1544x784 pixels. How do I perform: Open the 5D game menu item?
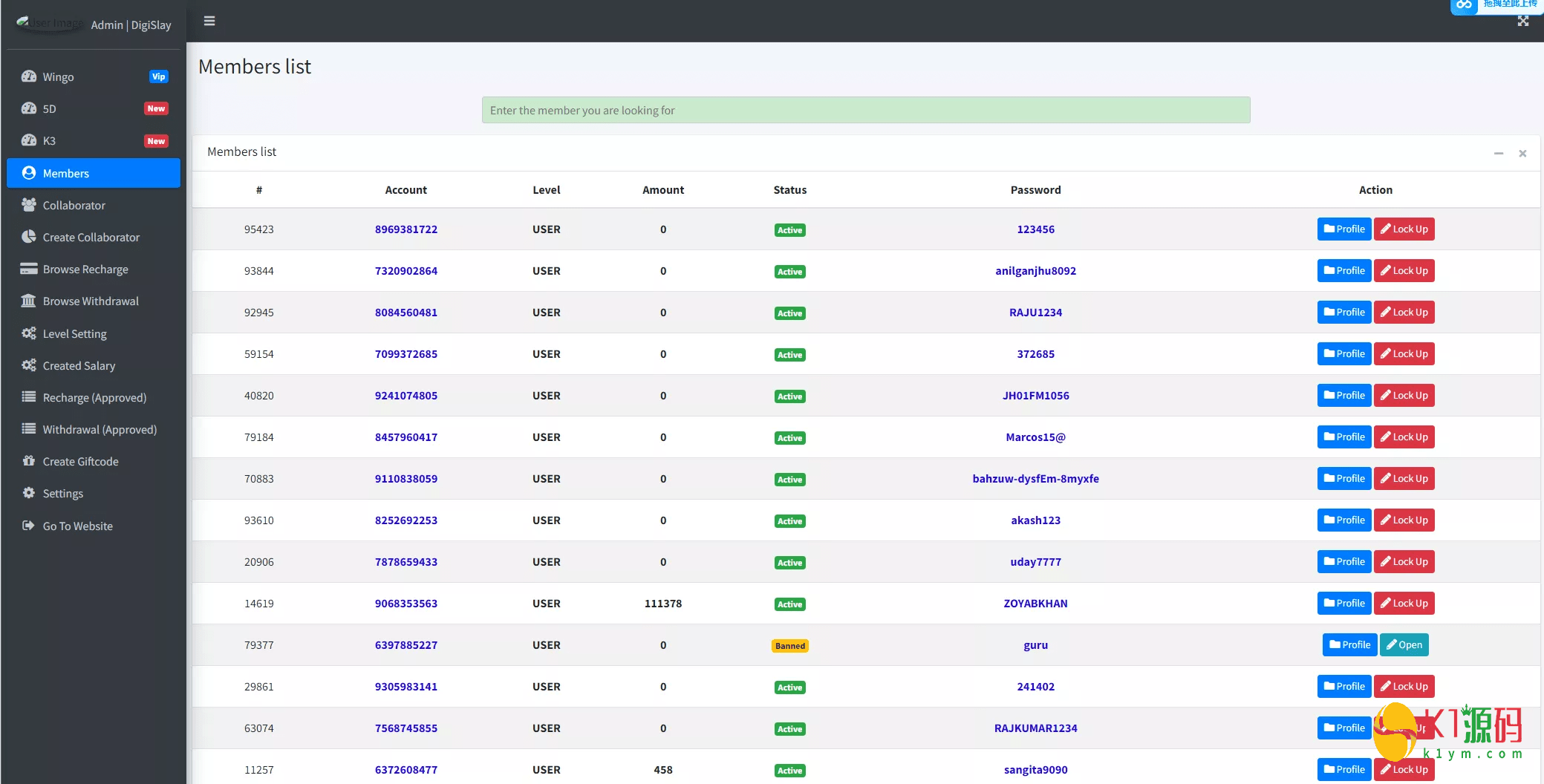49,108
